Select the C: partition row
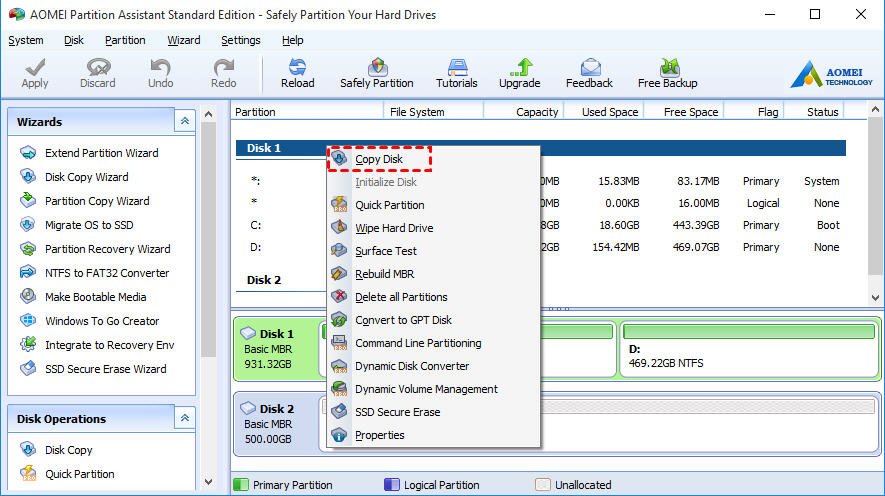Viewport: 885px width, 496px height. click(x=541, y=225)
